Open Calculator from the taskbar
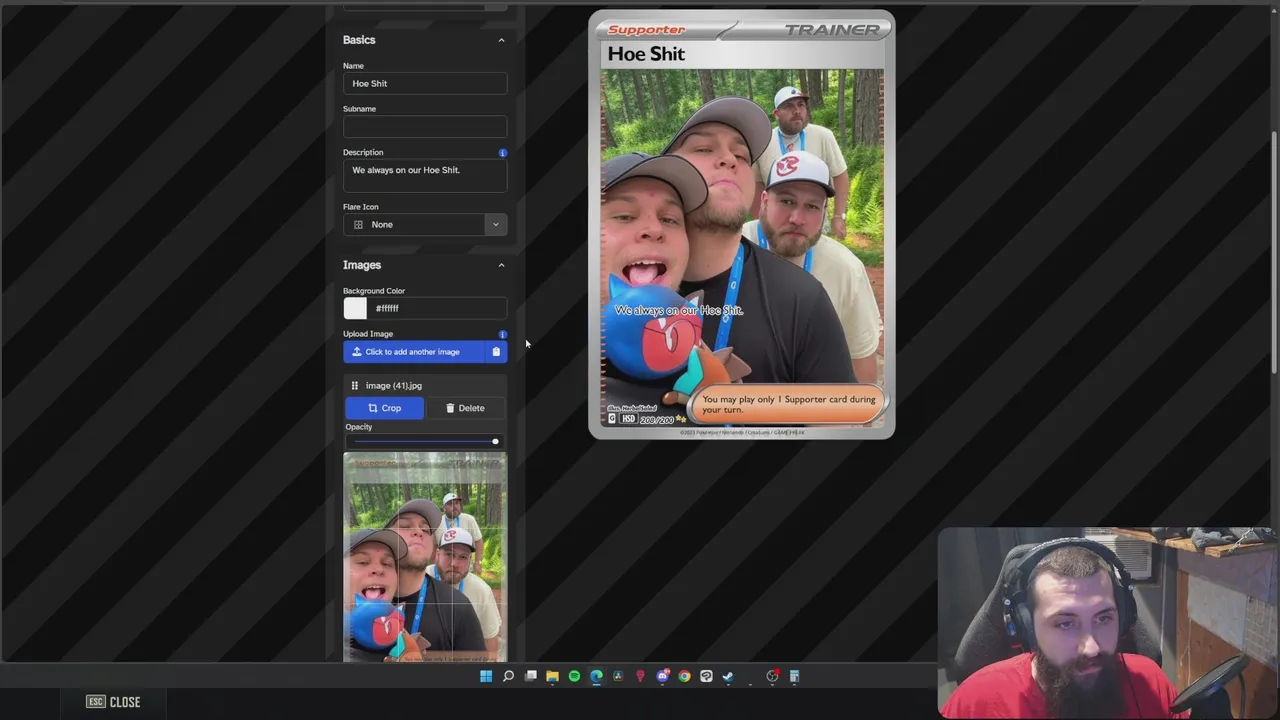The width and height of the screenshot is (1280, 720). point(794,677)
